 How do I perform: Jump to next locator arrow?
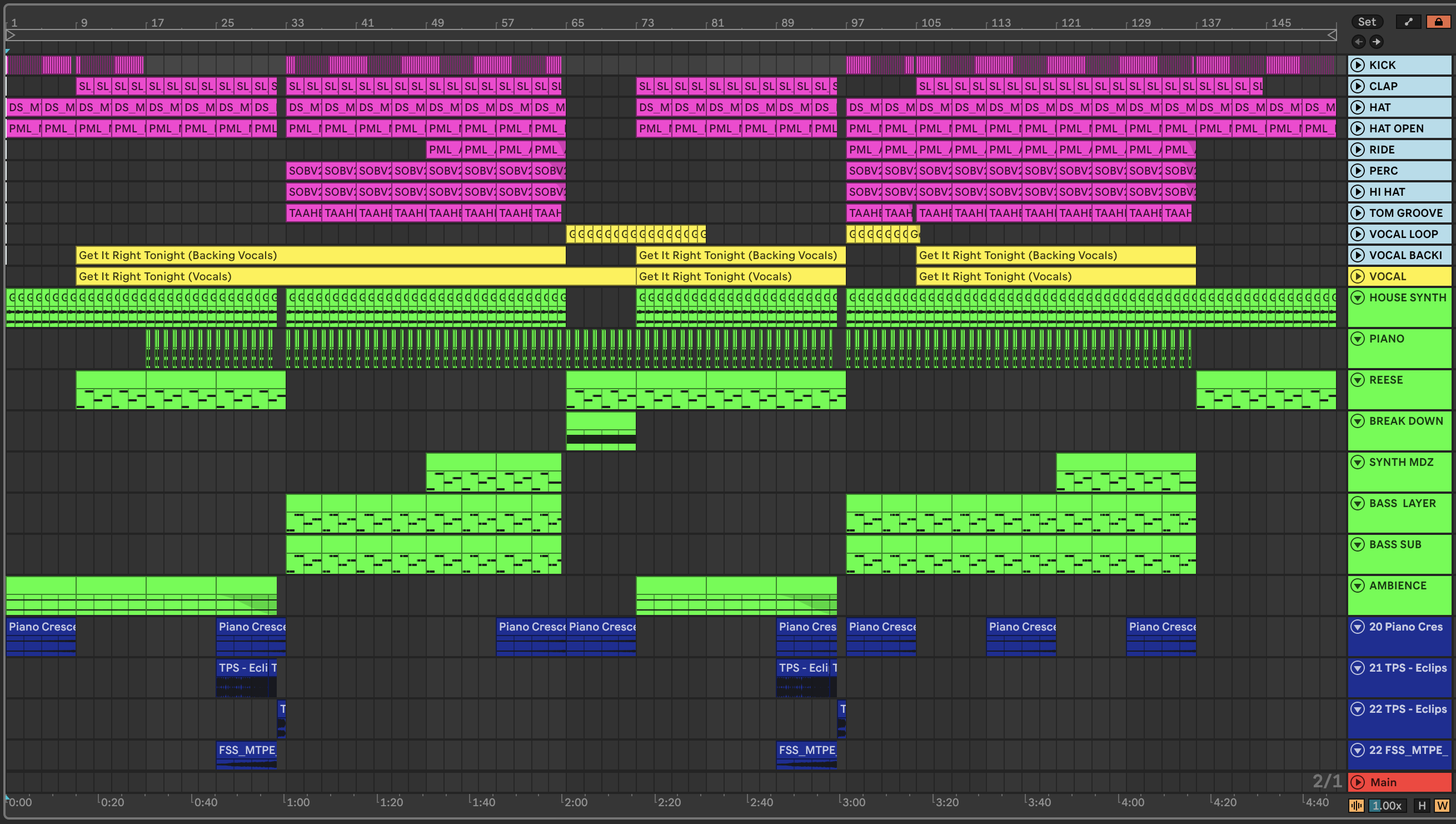pos(1376,41)
